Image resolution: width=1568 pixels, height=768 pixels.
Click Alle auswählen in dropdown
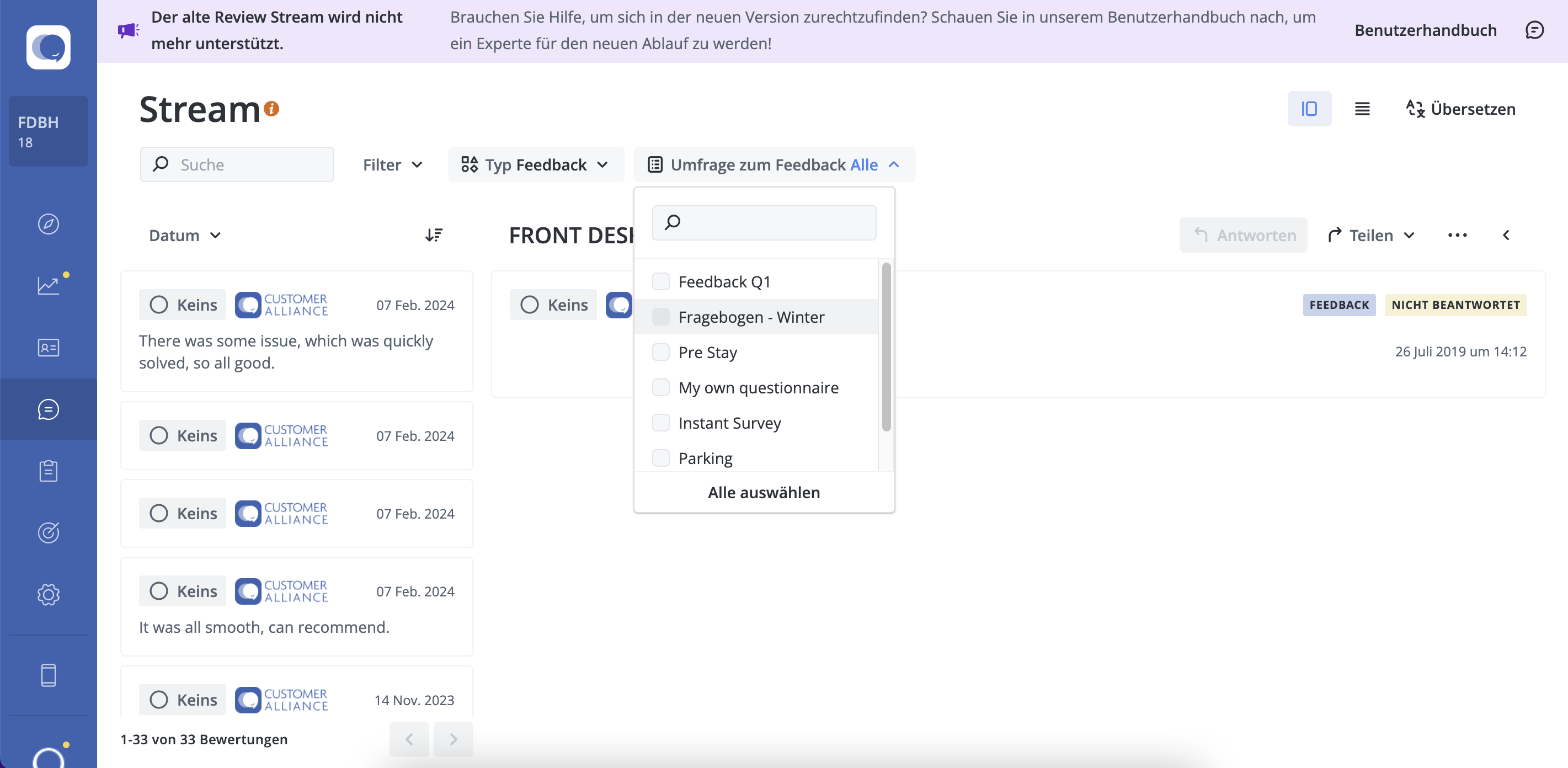pyautogui.click(x=764, y=492)
